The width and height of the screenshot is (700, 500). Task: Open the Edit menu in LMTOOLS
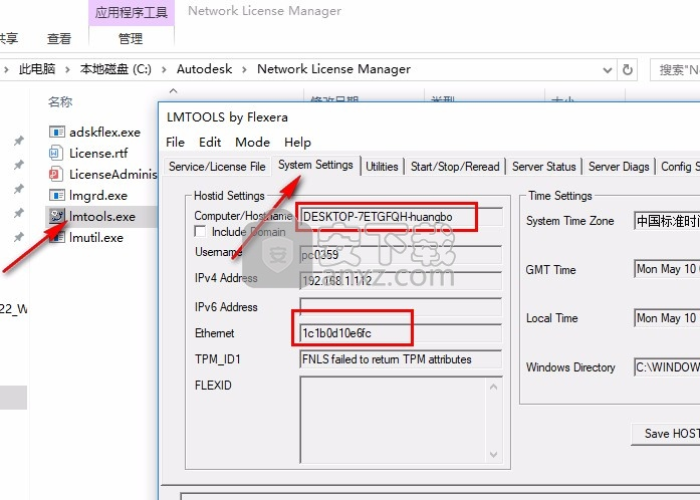click(x=210, y=142)
